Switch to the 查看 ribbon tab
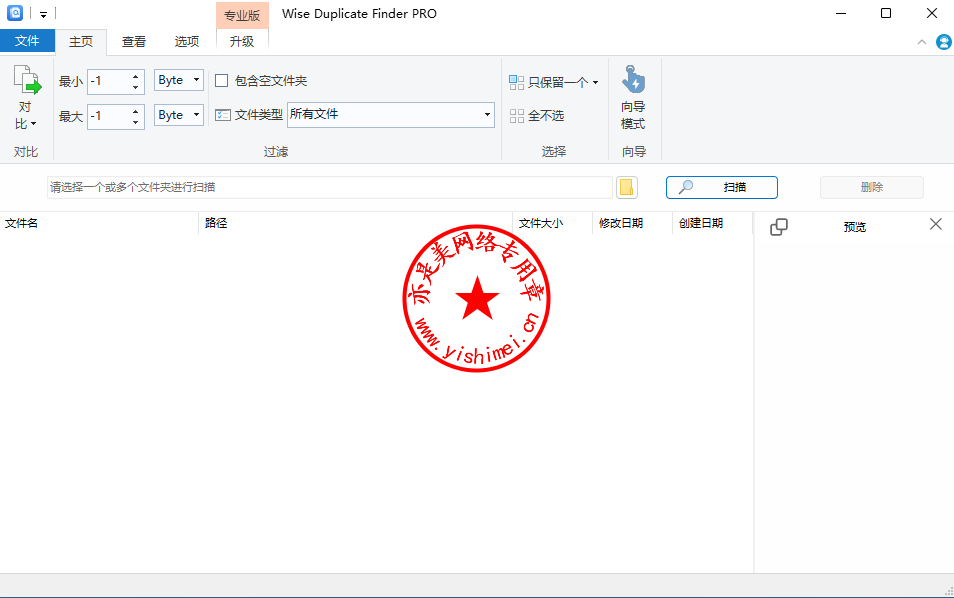 134,42
